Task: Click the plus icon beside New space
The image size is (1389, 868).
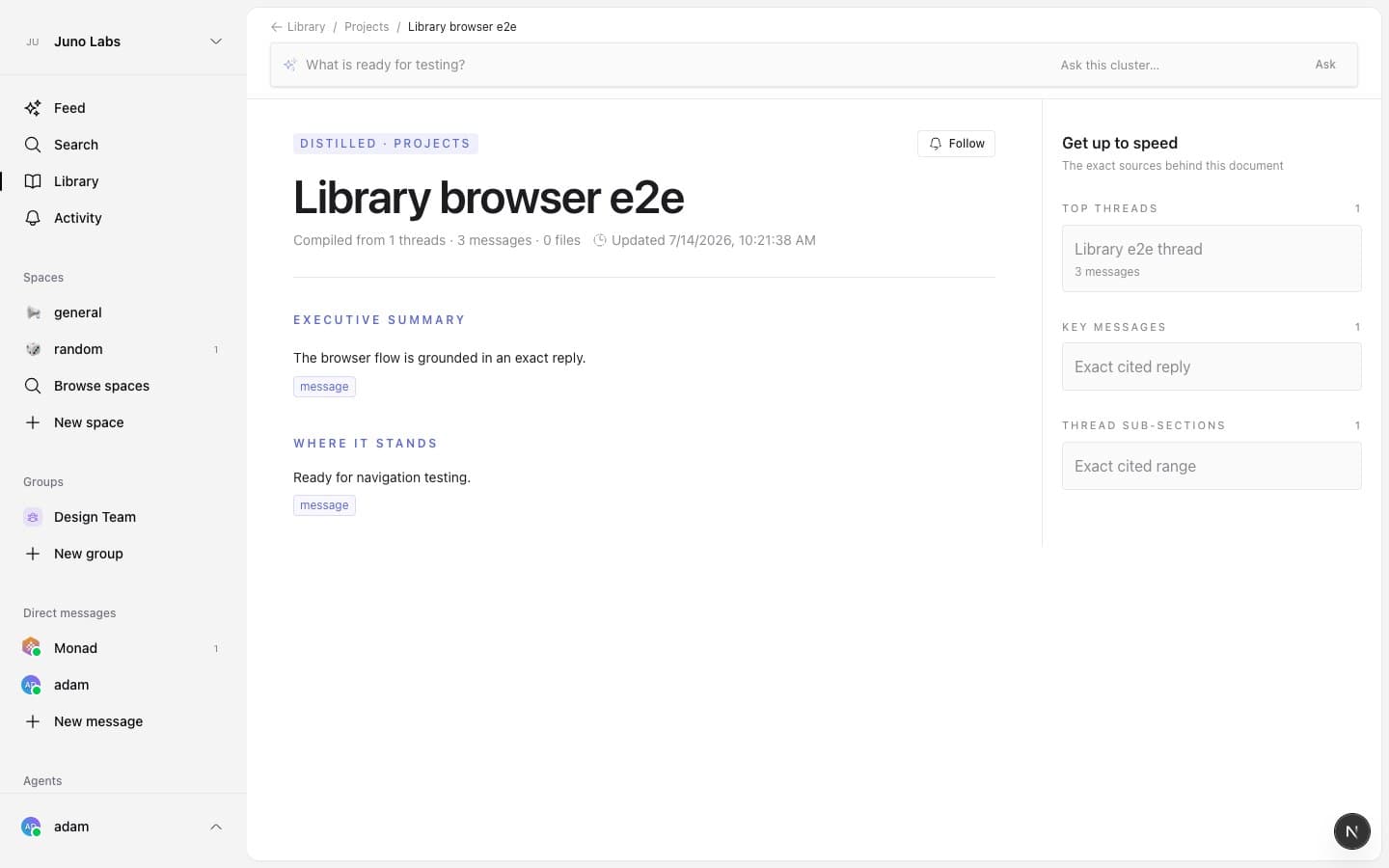Action: tap(33, 422)
